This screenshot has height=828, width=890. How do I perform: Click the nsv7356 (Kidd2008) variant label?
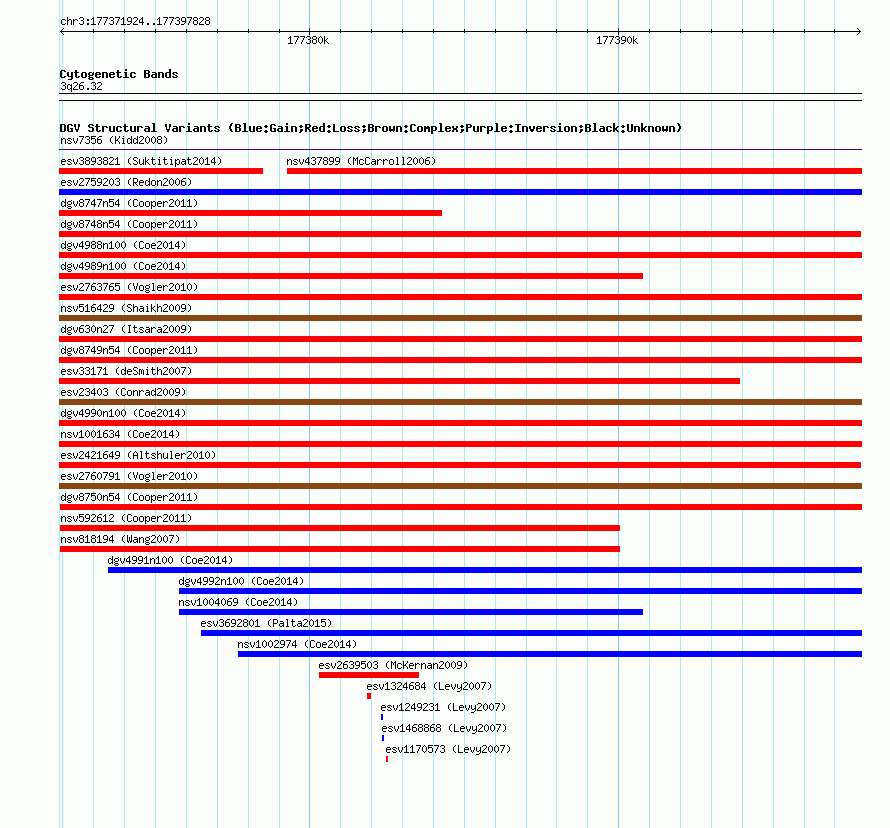click(114, 140)
